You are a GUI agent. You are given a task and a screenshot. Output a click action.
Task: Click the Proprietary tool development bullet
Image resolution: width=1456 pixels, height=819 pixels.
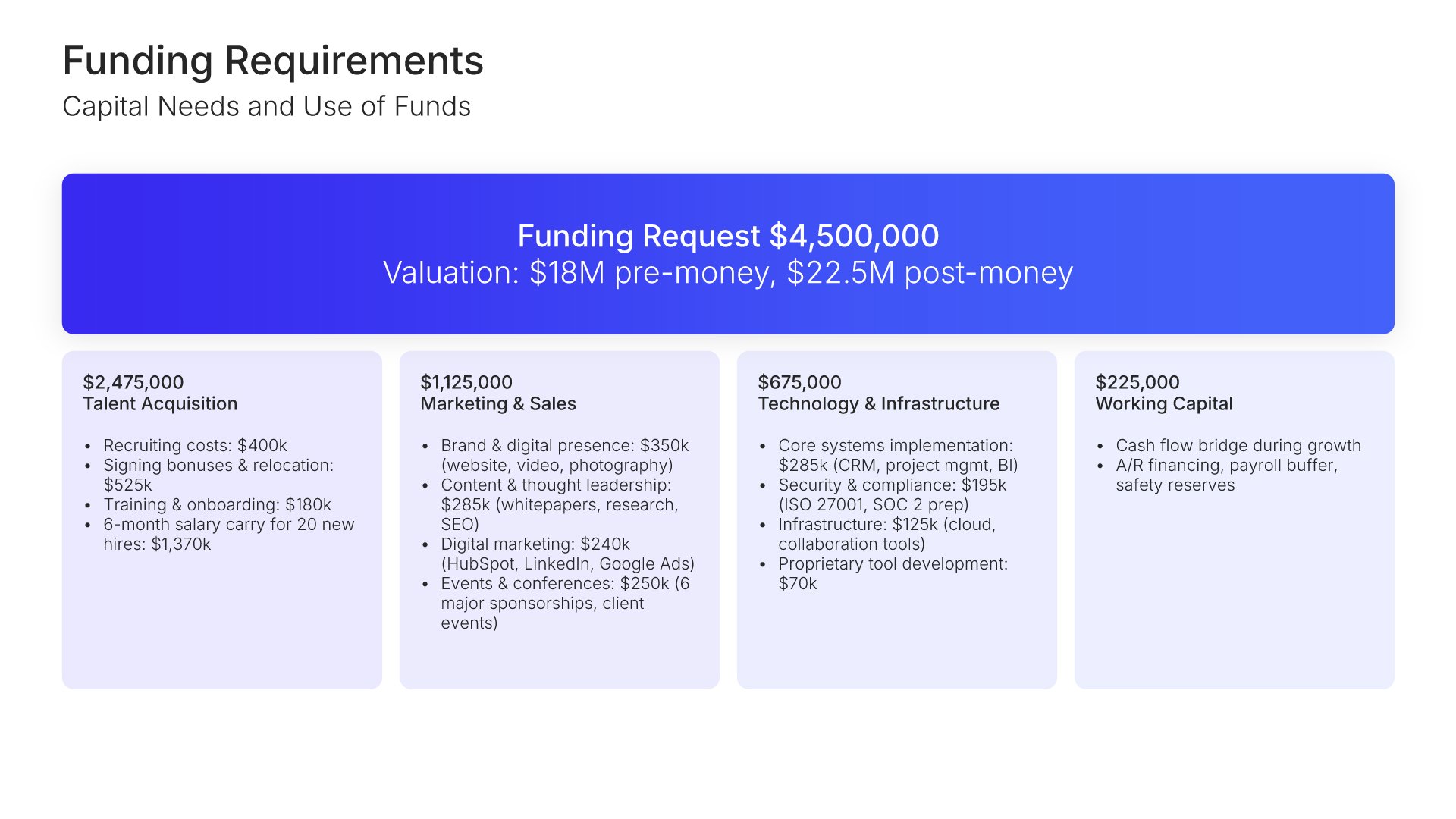click(893, 573)
